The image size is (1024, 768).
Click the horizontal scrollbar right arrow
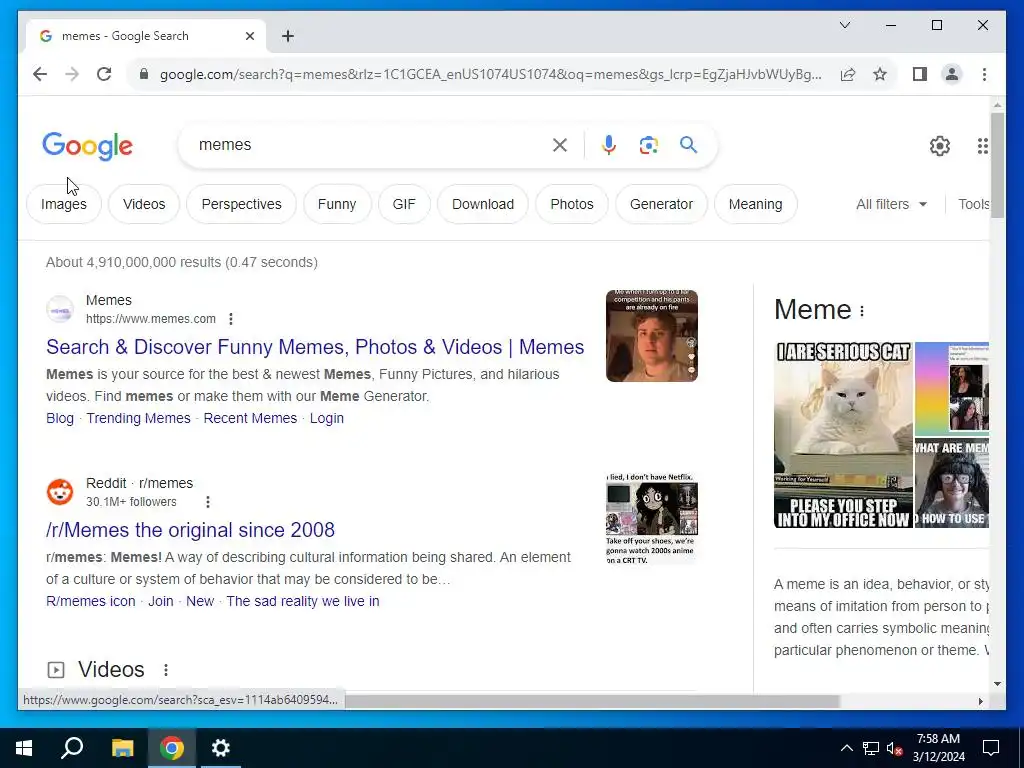[980, 701]
